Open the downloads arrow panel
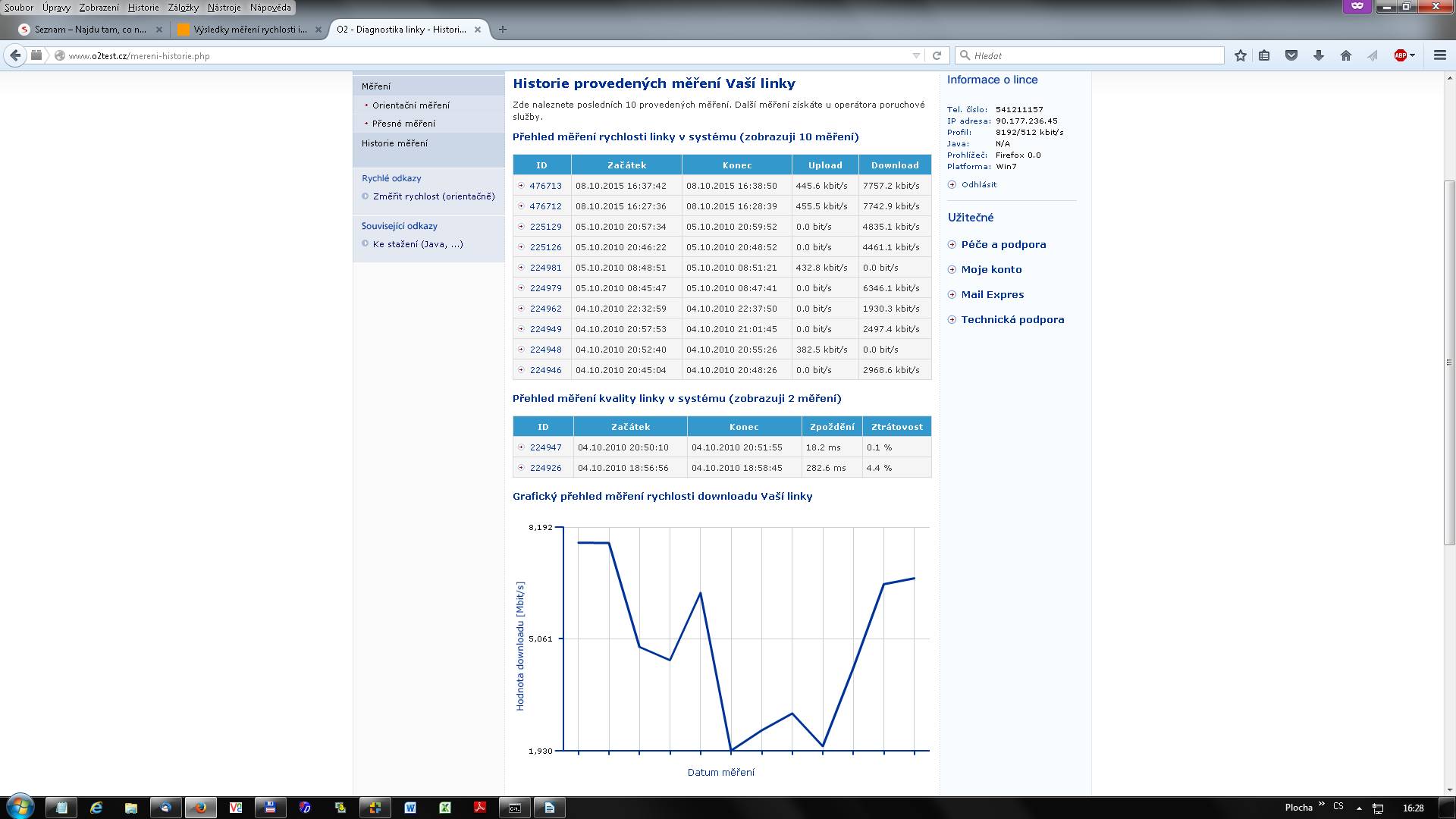The image size is (1456, 819). (x=1319, y=55)
